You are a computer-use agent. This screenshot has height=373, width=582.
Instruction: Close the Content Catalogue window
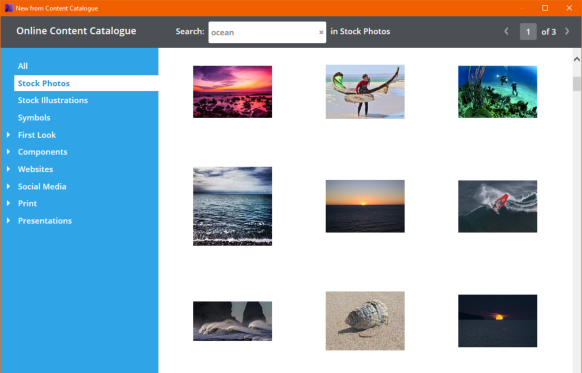(x=569, y=8)
